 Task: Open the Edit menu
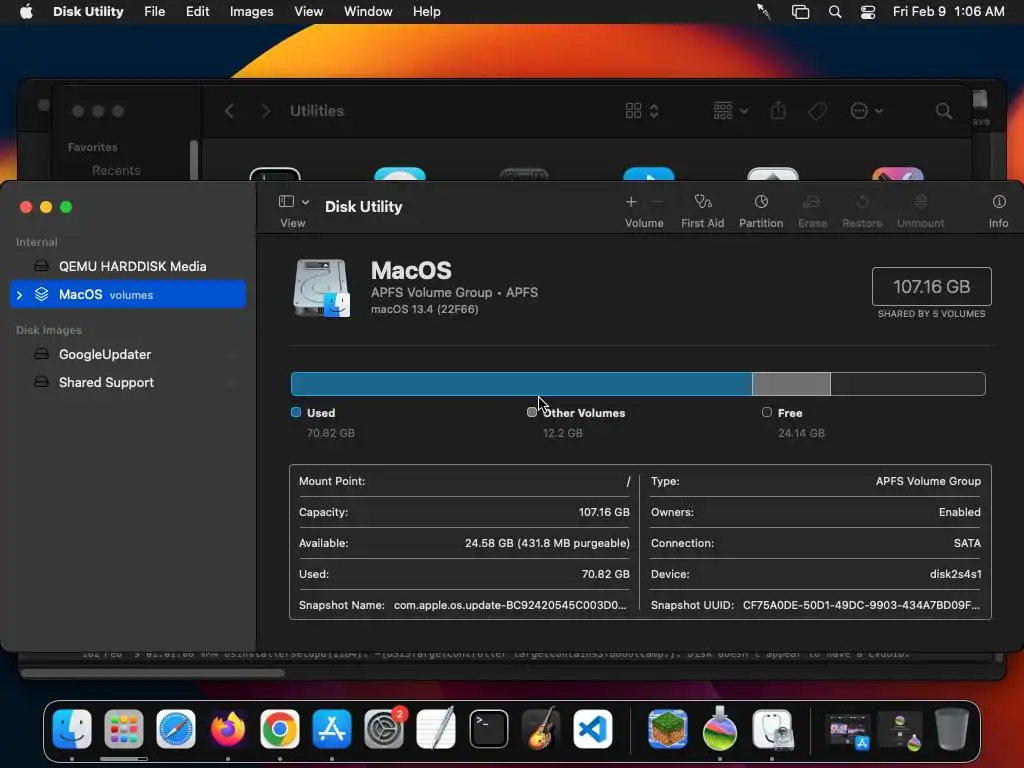pyautogui.click(x=197, y=12)
